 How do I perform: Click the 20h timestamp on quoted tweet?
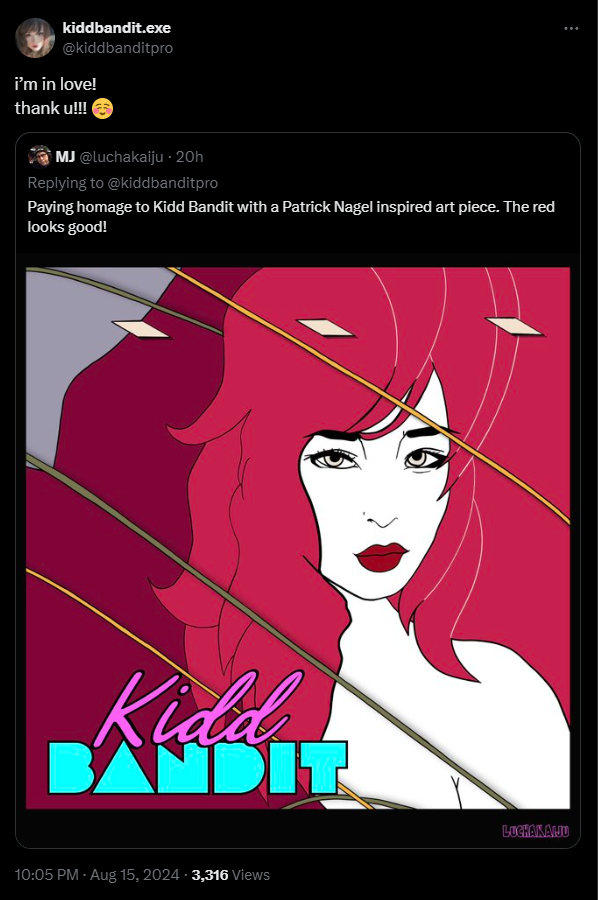pos(189,157)
